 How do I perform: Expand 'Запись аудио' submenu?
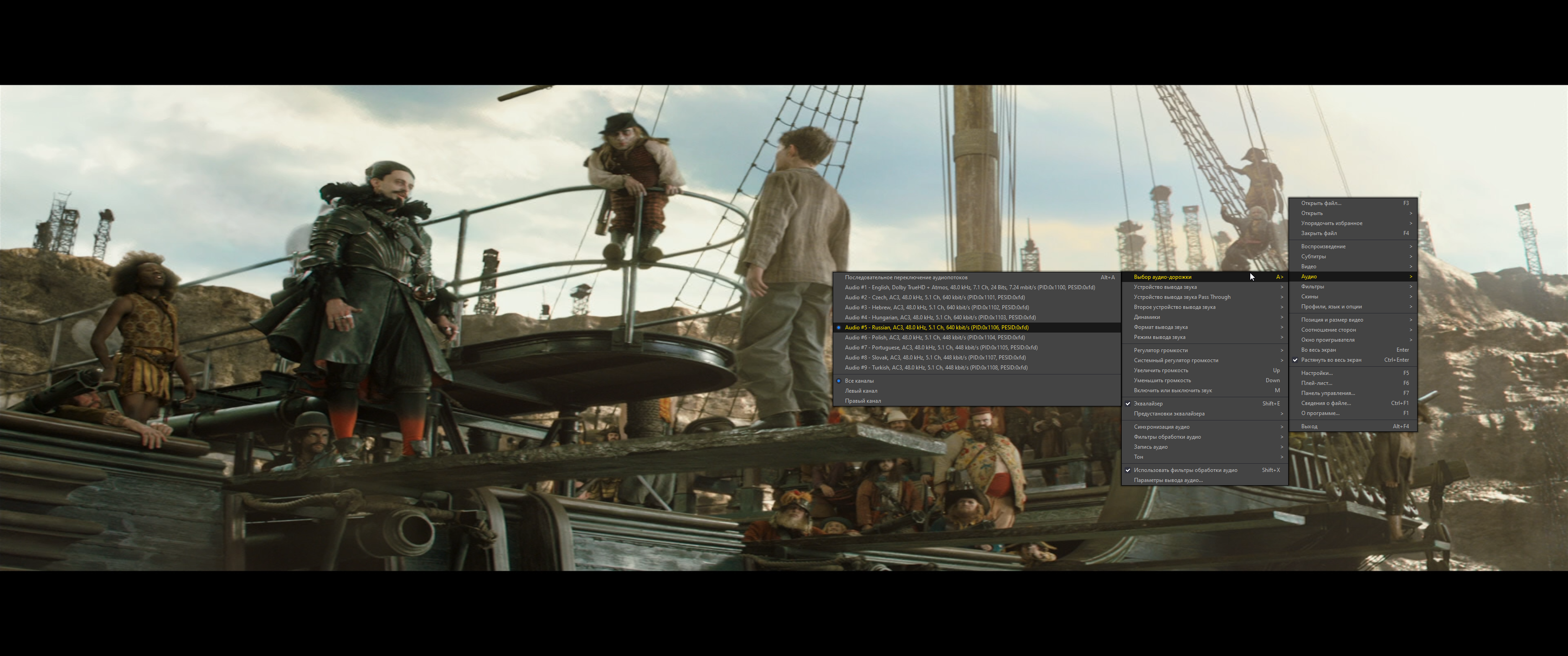coord(1205,447)
